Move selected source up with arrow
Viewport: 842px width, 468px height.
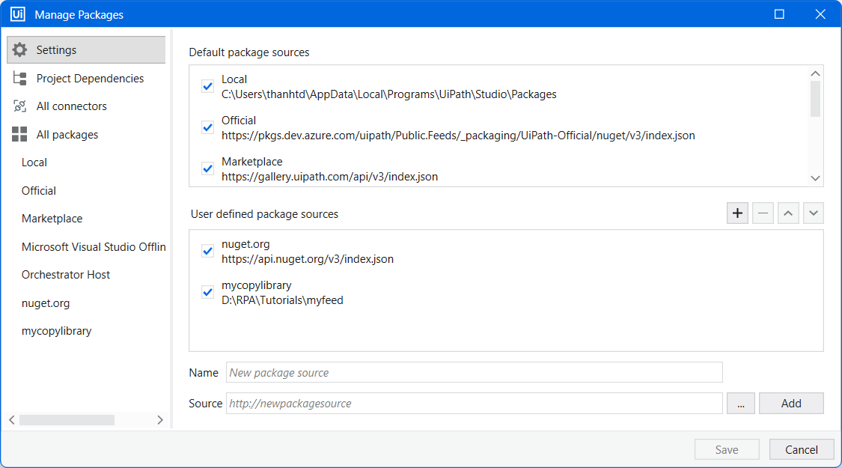788,213
